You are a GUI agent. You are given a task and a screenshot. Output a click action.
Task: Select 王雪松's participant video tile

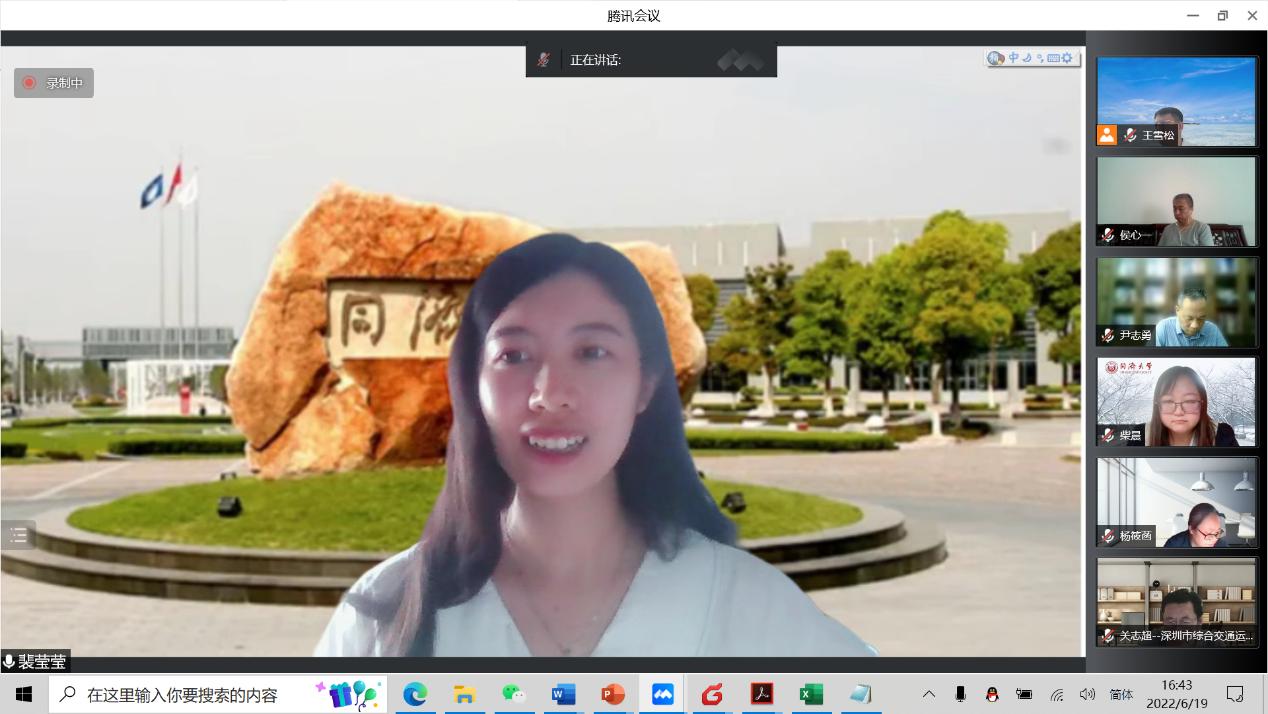pos(1176,101)
